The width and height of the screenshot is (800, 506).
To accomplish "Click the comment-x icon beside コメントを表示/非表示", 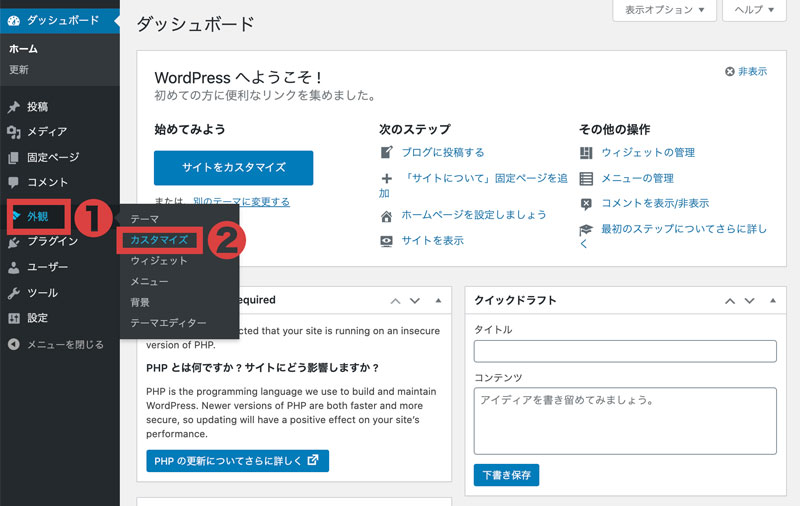I will point(586,204).
